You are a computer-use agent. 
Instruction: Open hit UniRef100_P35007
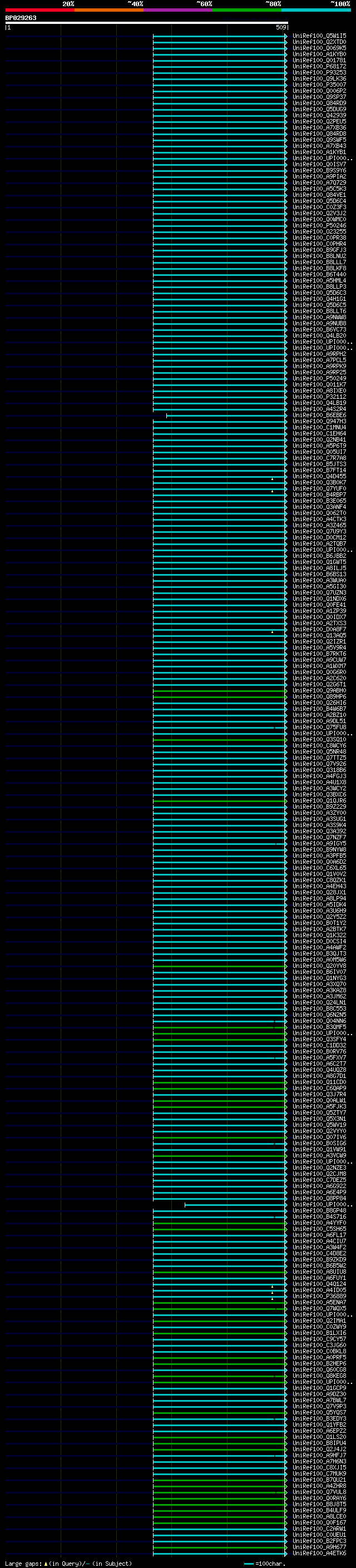coord(319,85)
